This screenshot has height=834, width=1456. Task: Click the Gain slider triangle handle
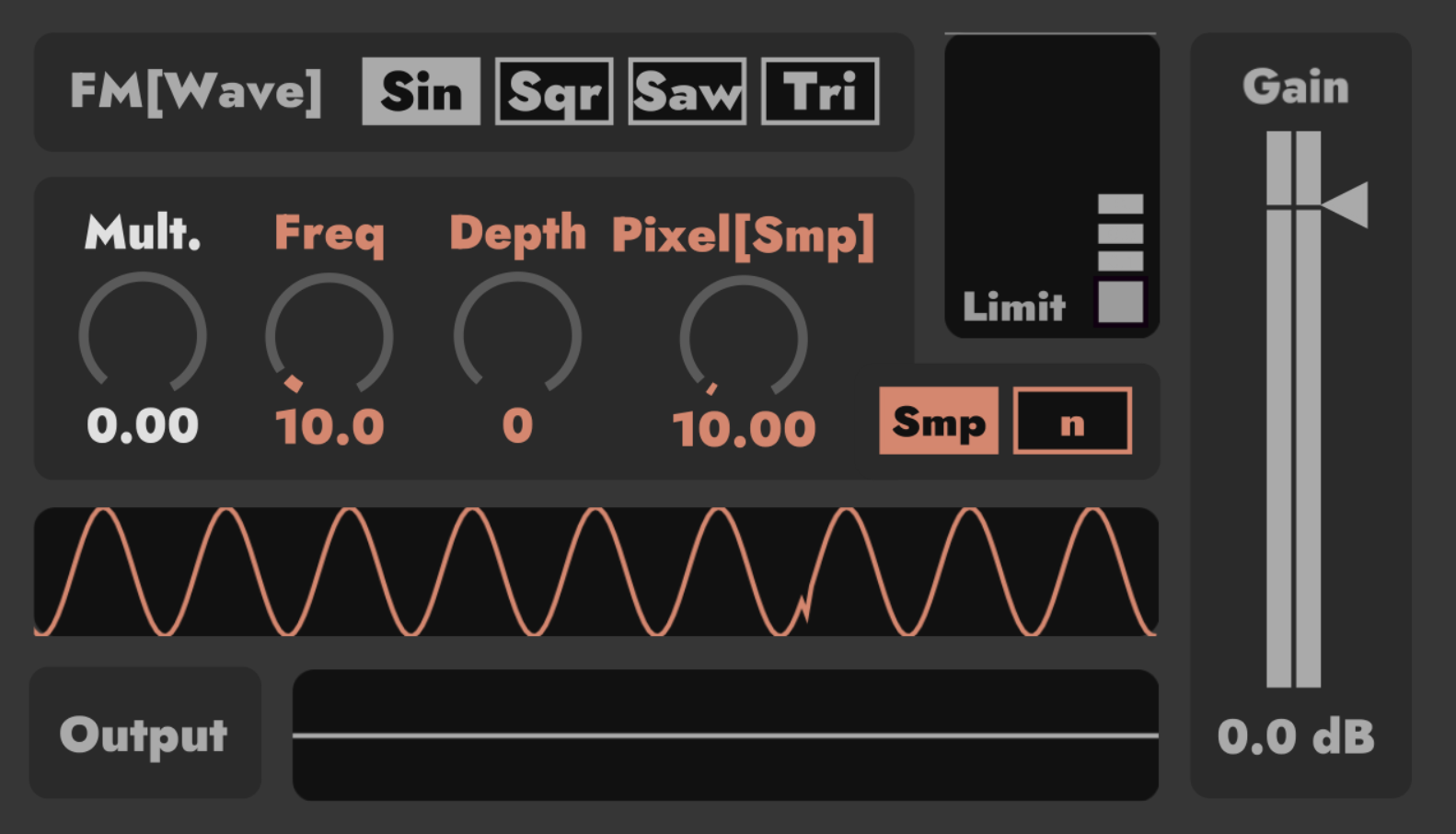(1346, 204)
